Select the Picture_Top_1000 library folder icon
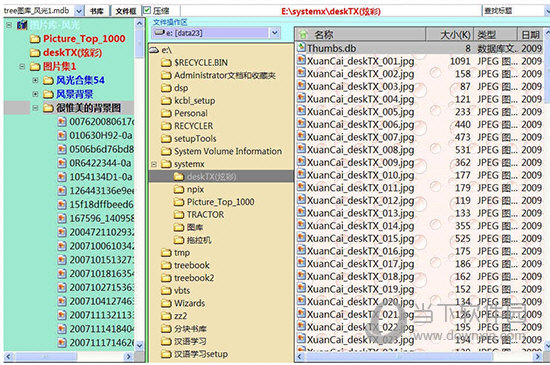This screenshot has width=550, height=365. pos(35,39)
